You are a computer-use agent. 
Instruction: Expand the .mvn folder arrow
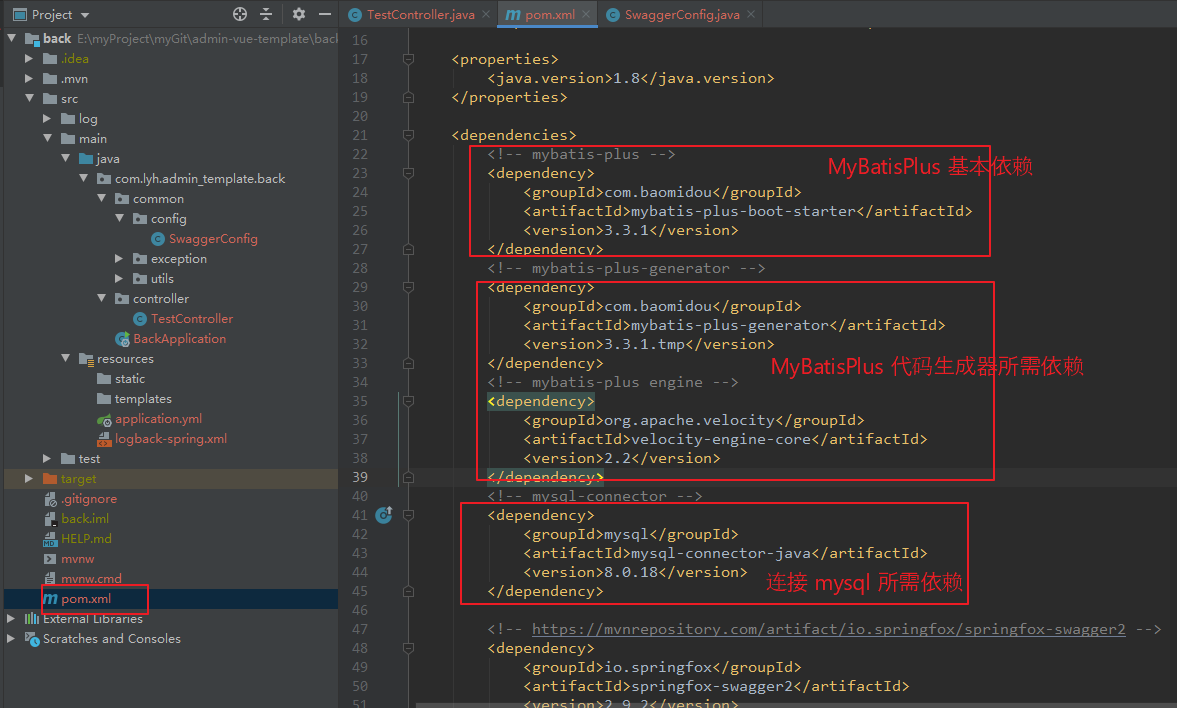[29, 78]
